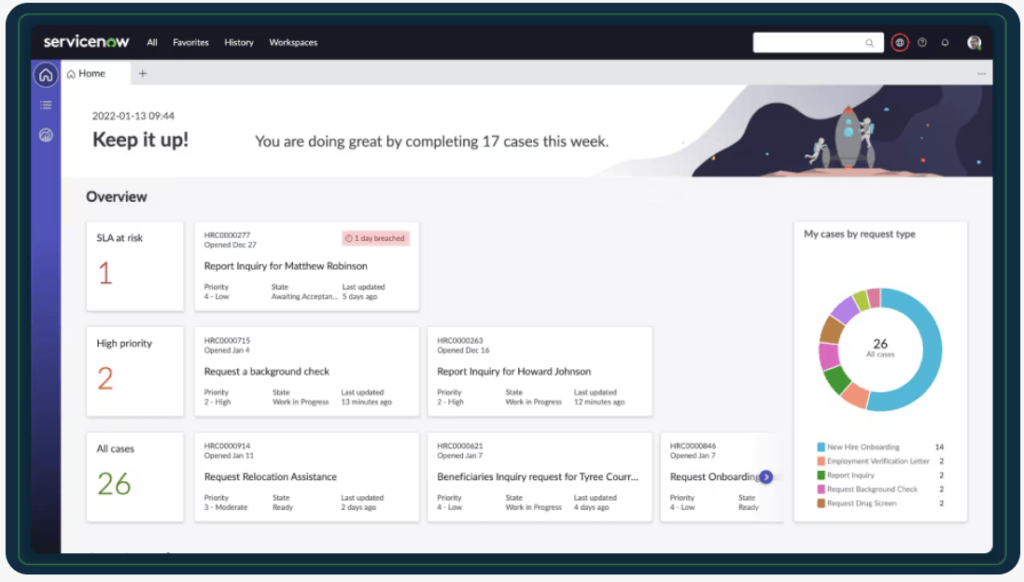
Task: Open the SLA at risk tile
Action: coord(135,266)
